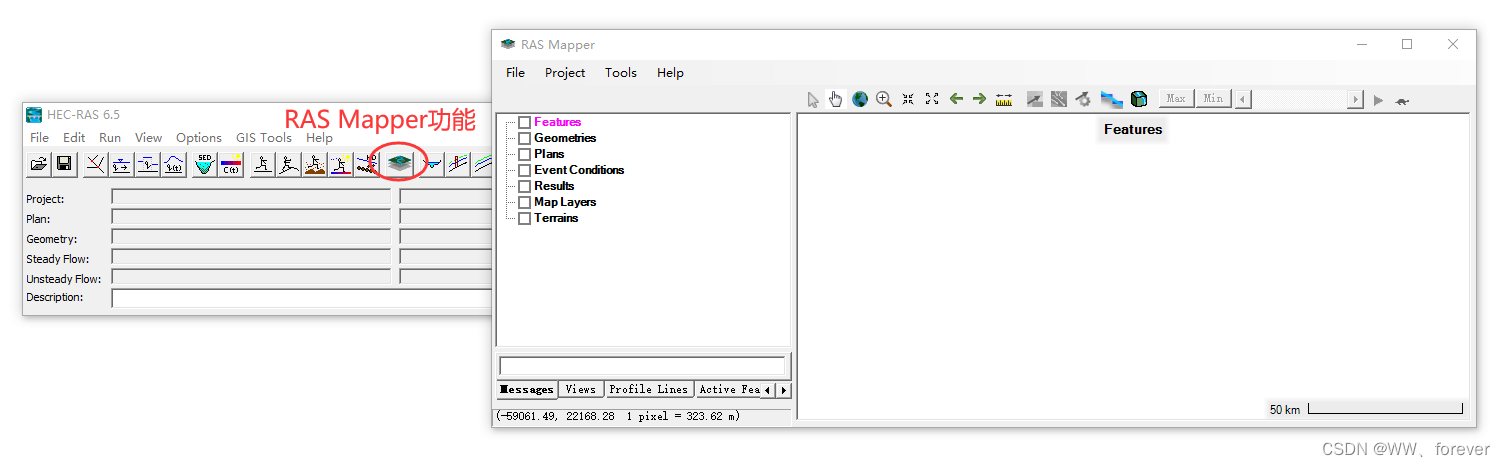Viewport: 1505px width, 467px height.
Task: Play the animation with the triangle button
Action: point(1378,100)
